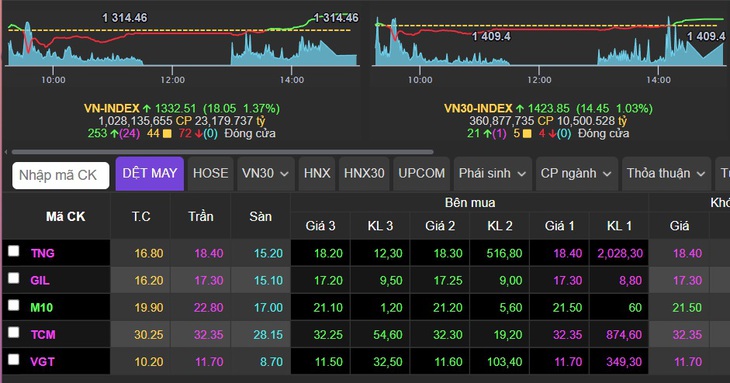Click the KL 2 column header
Viewport: 730px width, 383px height.
[x=500, y=226]
